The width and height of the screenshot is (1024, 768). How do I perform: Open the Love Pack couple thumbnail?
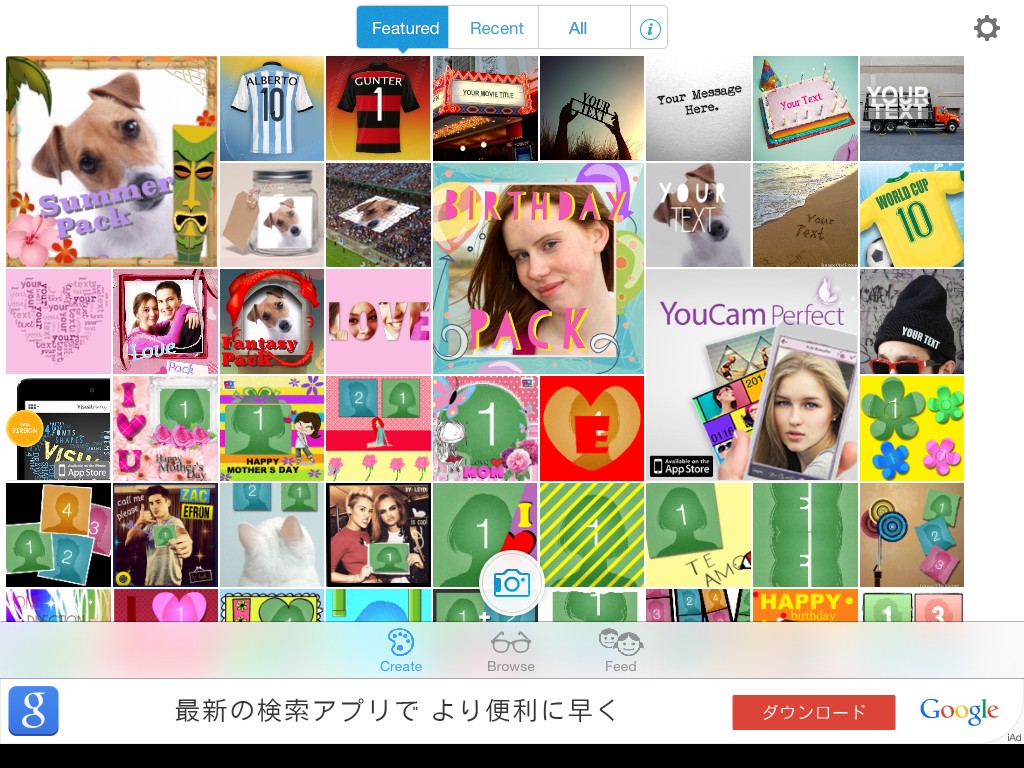coord(165,321)
